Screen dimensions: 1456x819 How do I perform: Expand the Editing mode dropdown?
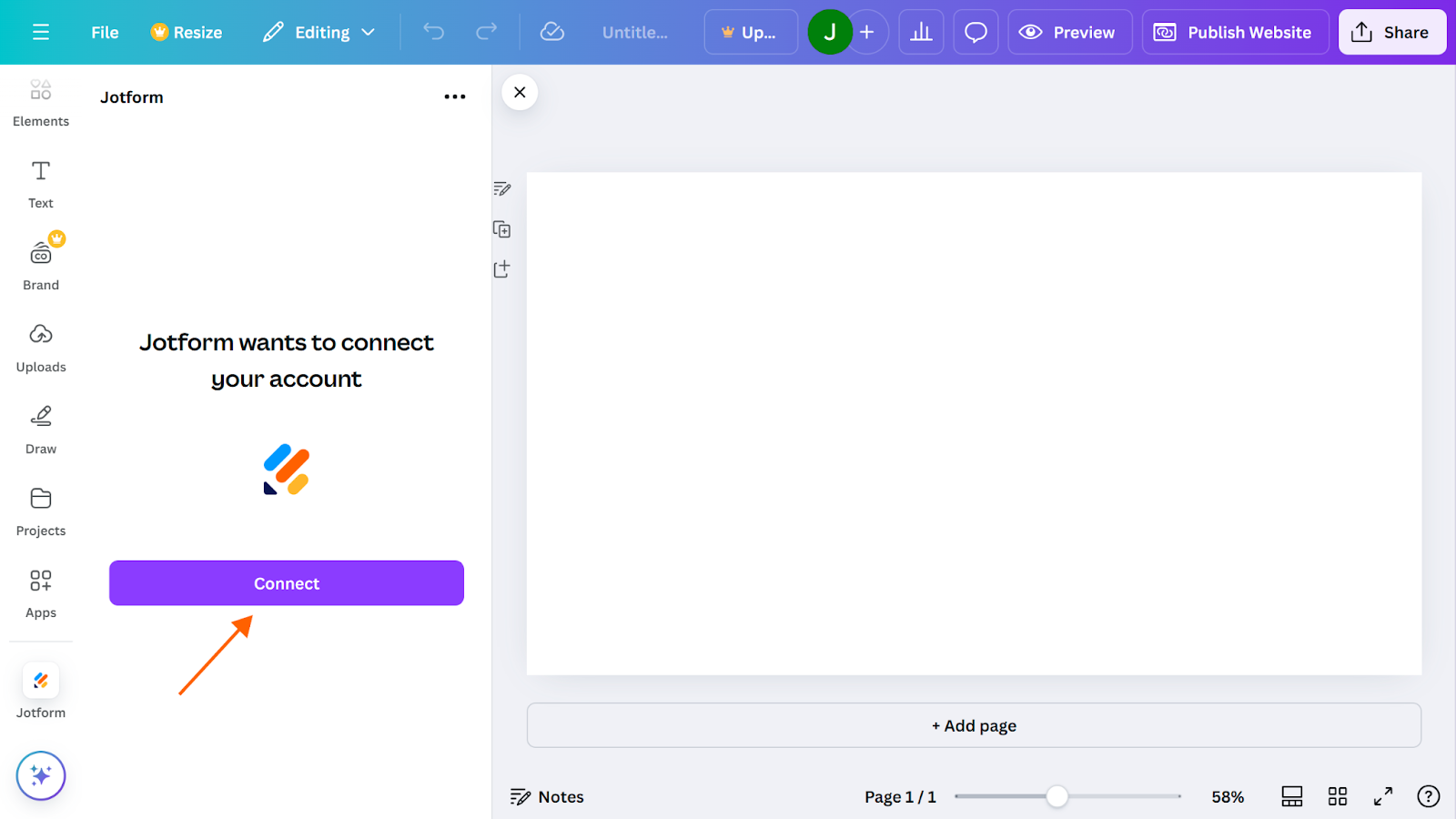[x=318, y=32]
